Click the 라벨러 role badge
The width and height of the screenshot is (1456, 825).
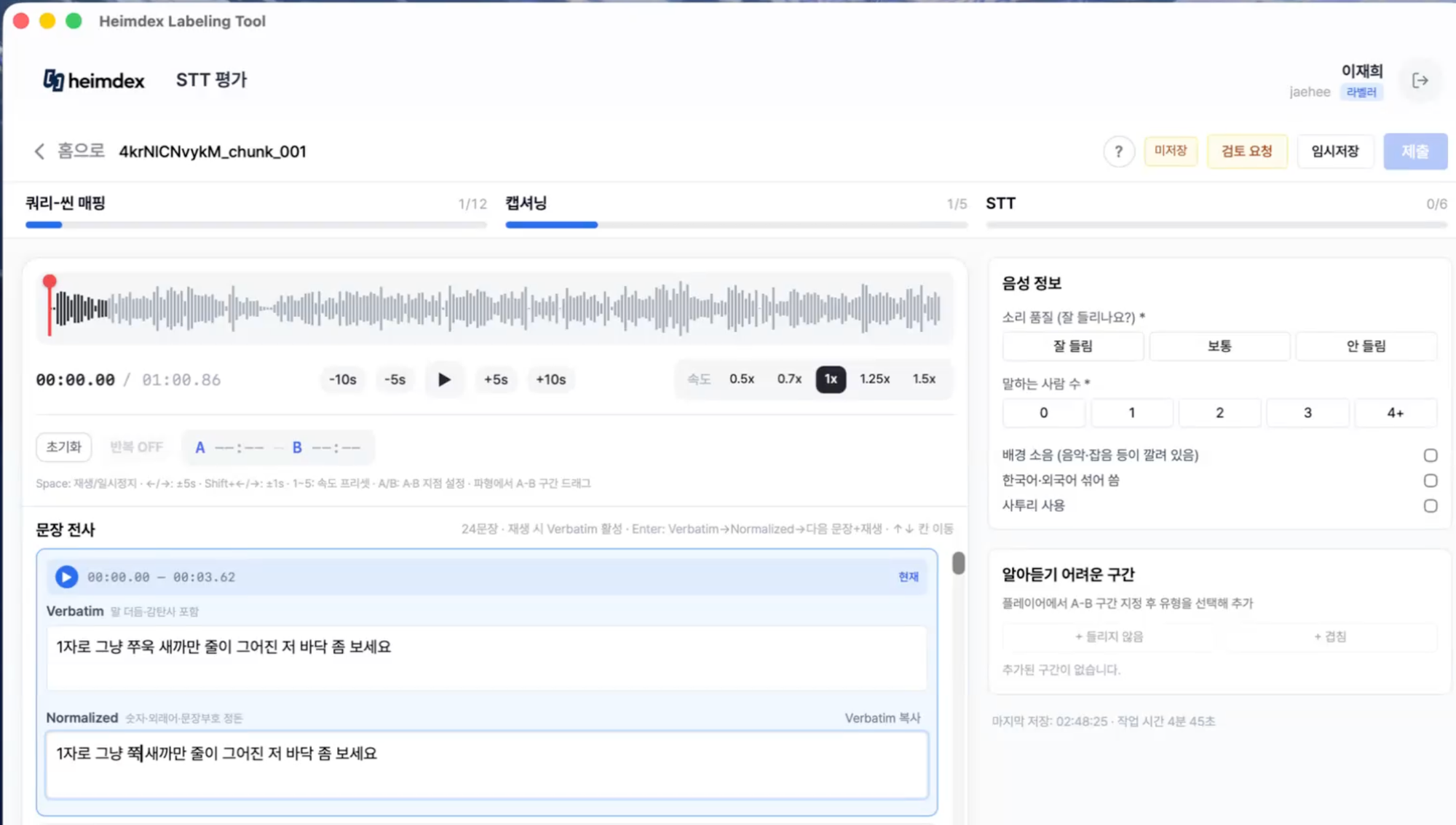click(1361, 92)
